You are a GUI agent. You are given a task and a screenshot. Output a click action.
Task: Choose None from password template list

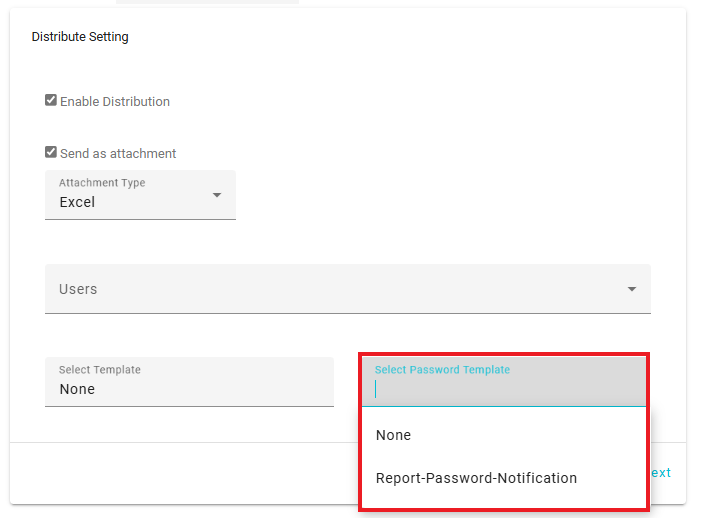point(394,435)
